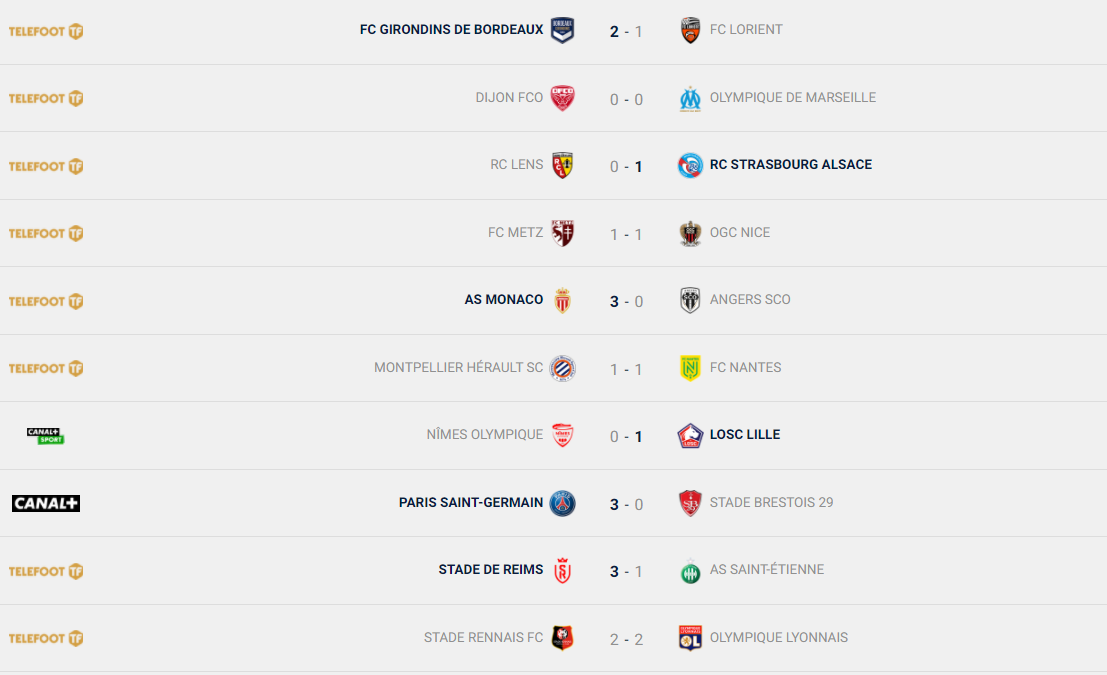The height and width of the screenshot is (675, 1107).
Task: Click the Canal+ Sport broadcaster logo
Action: point(46,436)
